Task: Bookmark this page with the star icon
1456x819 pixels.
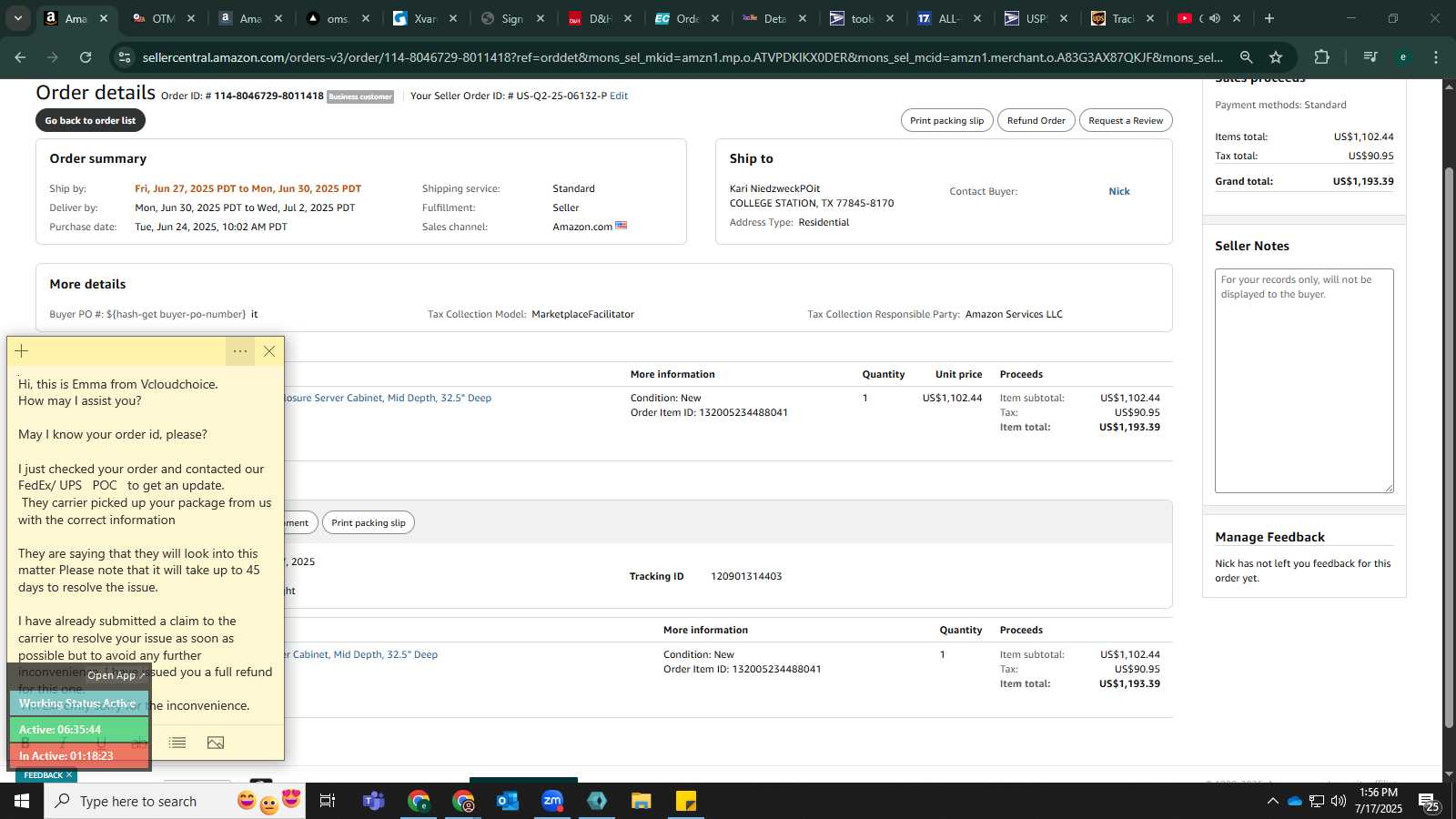Action: [x=1276, y=57]
